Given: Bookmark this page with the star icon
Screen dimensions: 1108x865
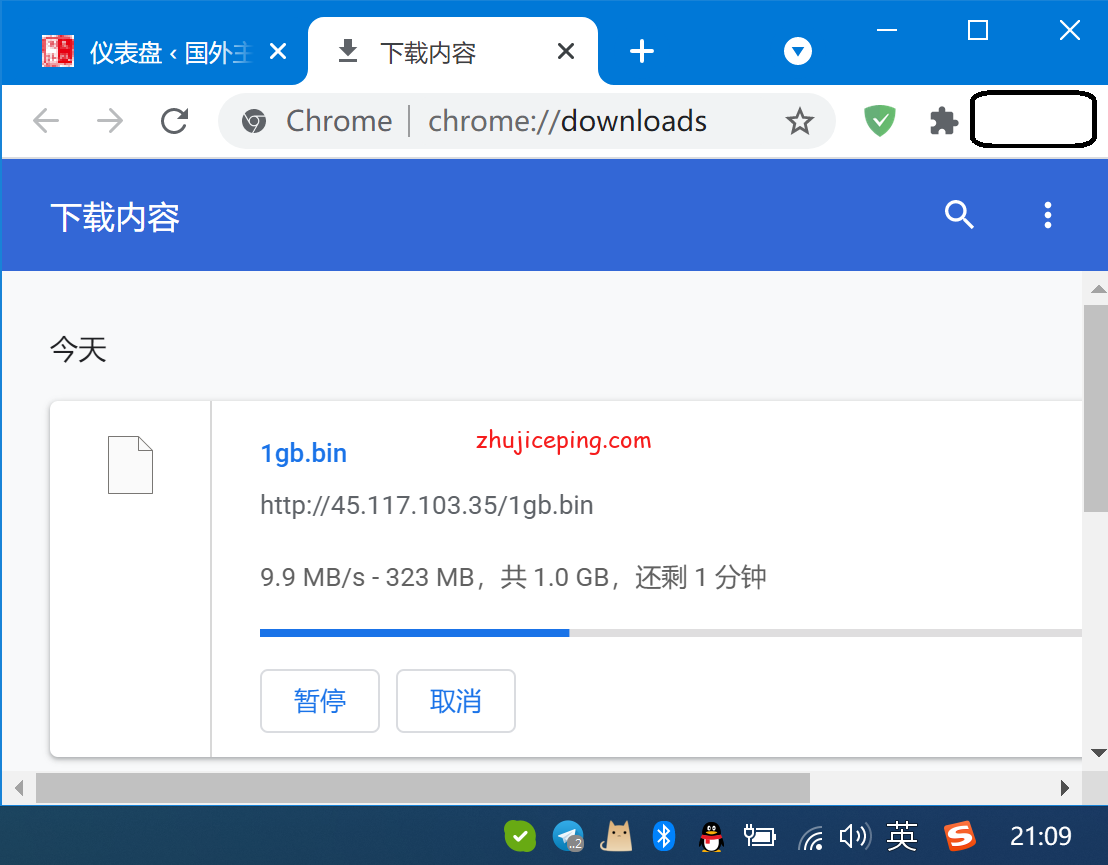Looking at the screenshot, I should tap(799, 122).
